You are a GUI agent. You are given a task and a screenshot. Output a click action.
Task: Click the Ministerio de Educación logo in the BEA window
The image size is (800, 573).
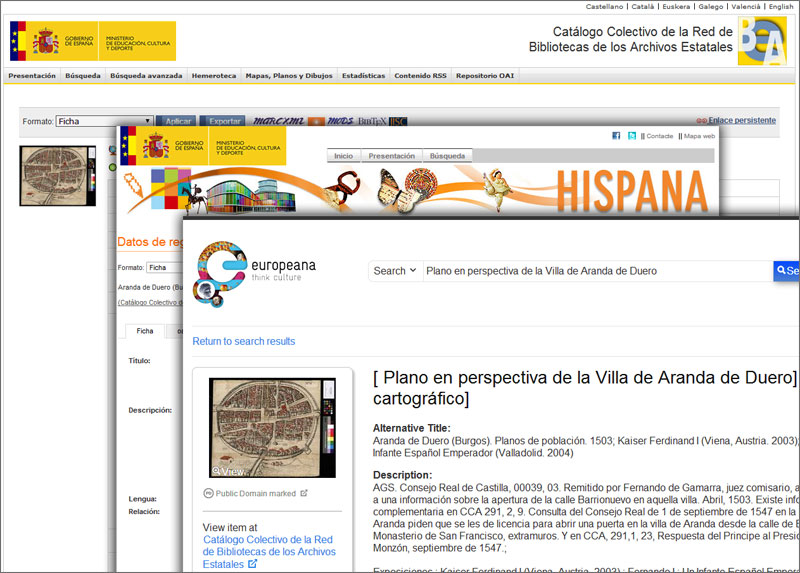coord(137,41)
